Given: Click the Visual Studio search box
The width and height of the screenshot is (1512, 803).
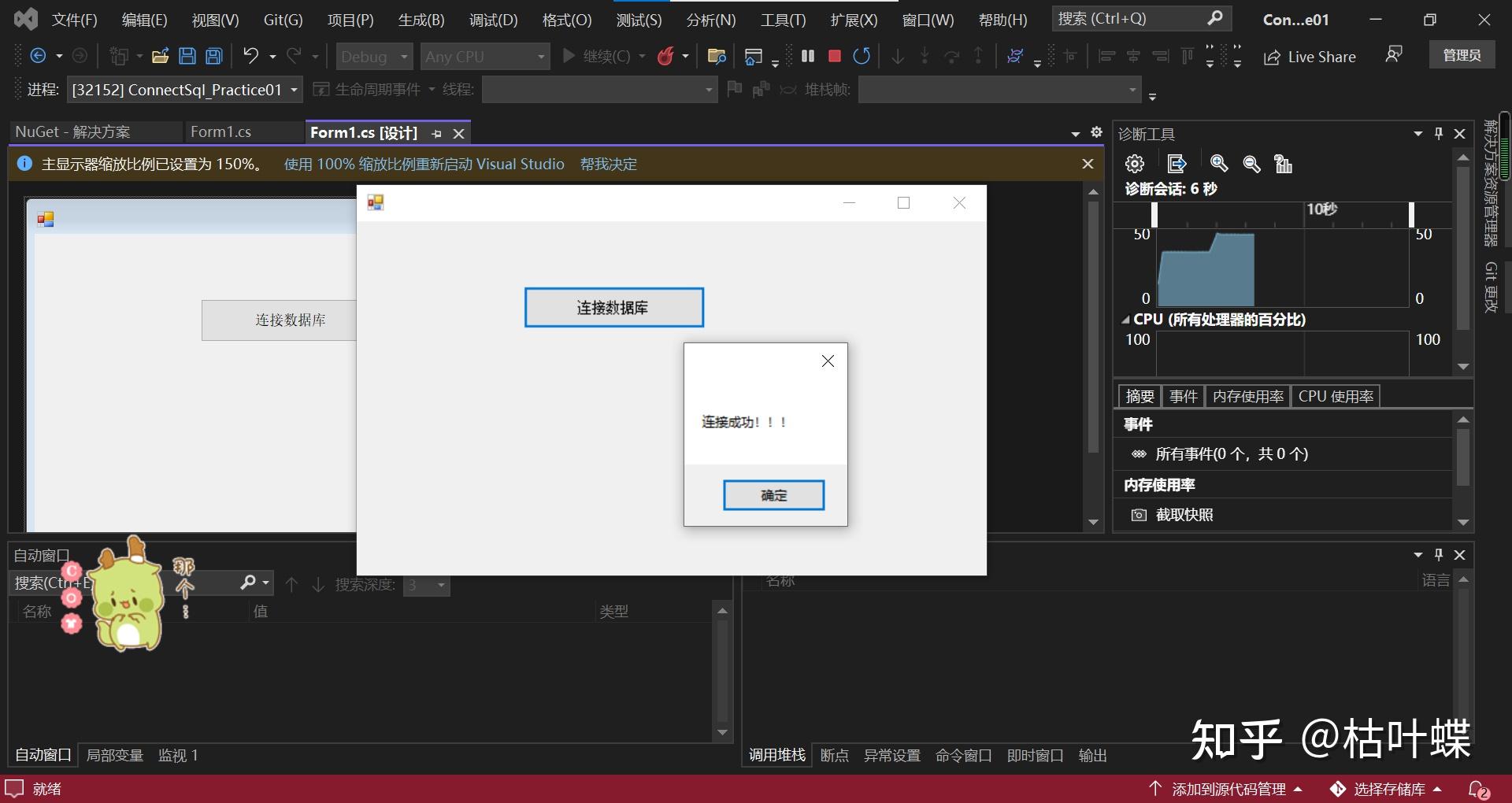Looking at the screenshot, I should pyautogui.click(x=1141, y=18).
